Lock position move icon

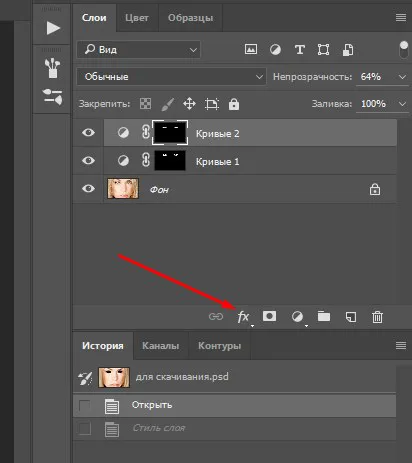[189, 104]
